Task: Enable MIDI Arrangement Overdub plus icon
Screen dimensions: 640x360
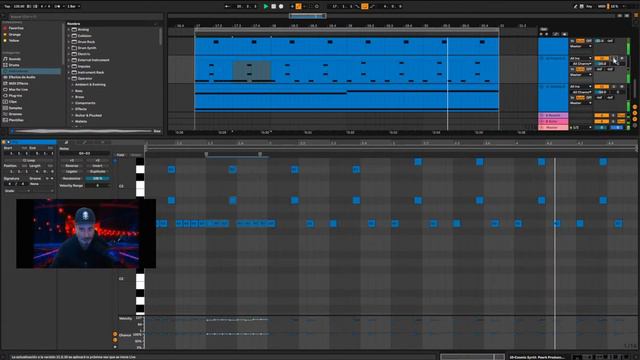Action: point(292,6)
